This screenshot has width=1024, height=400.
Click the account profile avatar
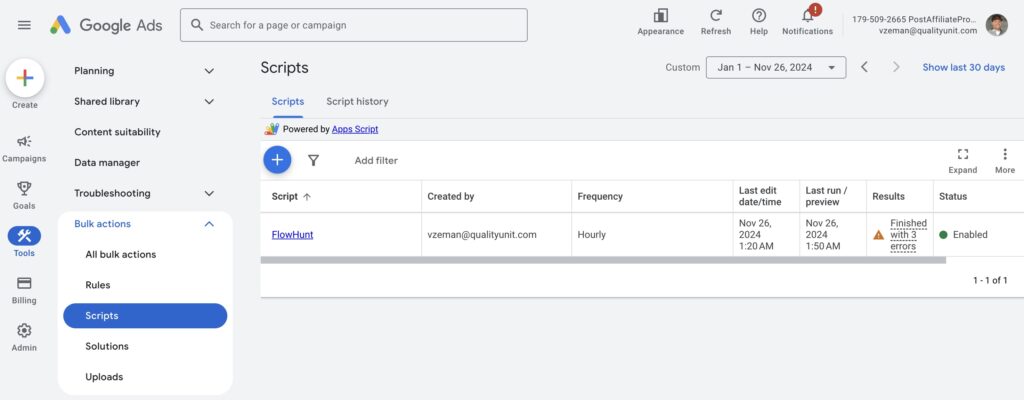[997, 25]
